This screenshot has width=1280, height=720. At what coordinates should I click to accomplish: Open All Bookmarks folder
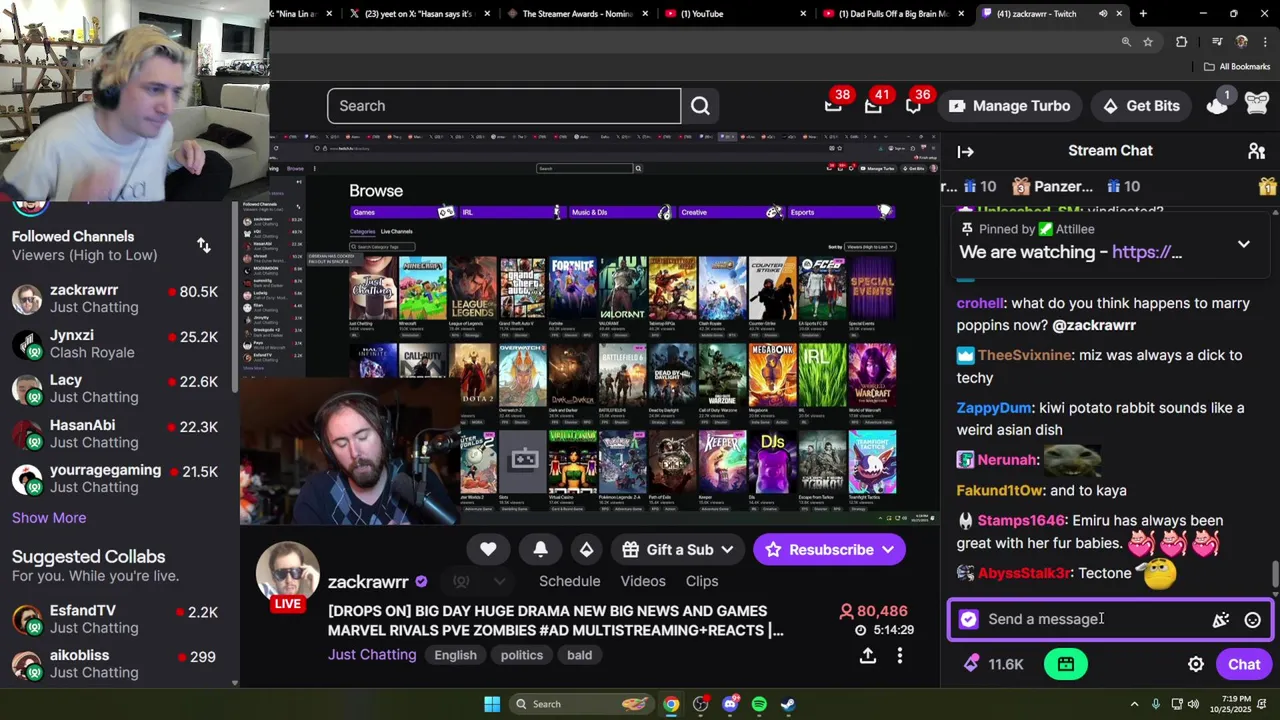tap(1237, 67)
